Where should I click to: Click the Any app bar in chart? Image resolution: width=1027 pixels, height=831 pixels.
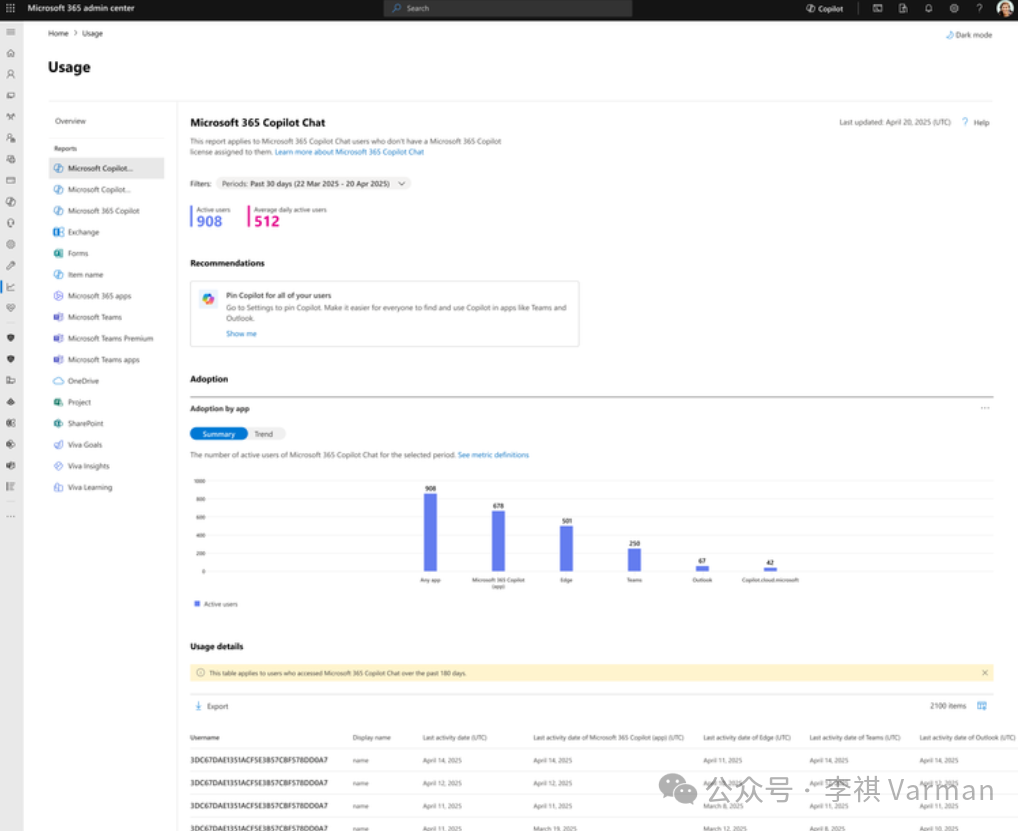[430, 532]
